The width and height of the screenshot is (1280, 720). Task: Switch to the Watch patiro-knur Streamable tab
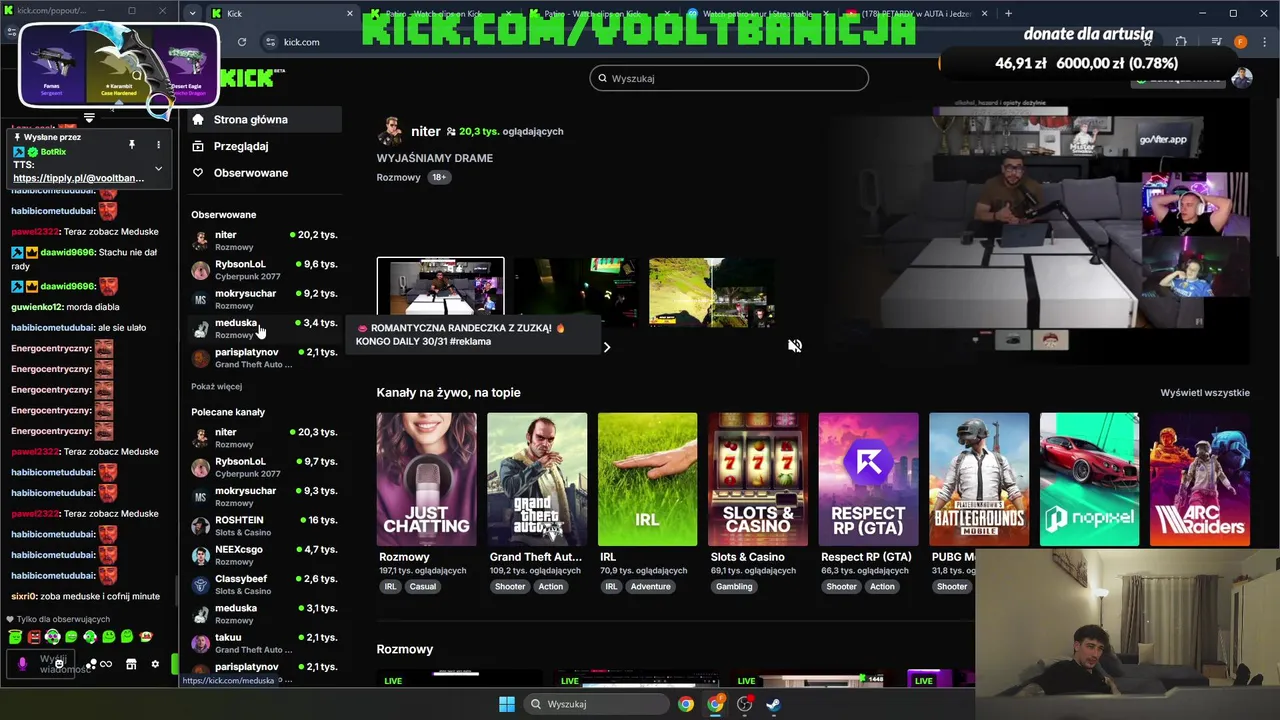[757, 14]
